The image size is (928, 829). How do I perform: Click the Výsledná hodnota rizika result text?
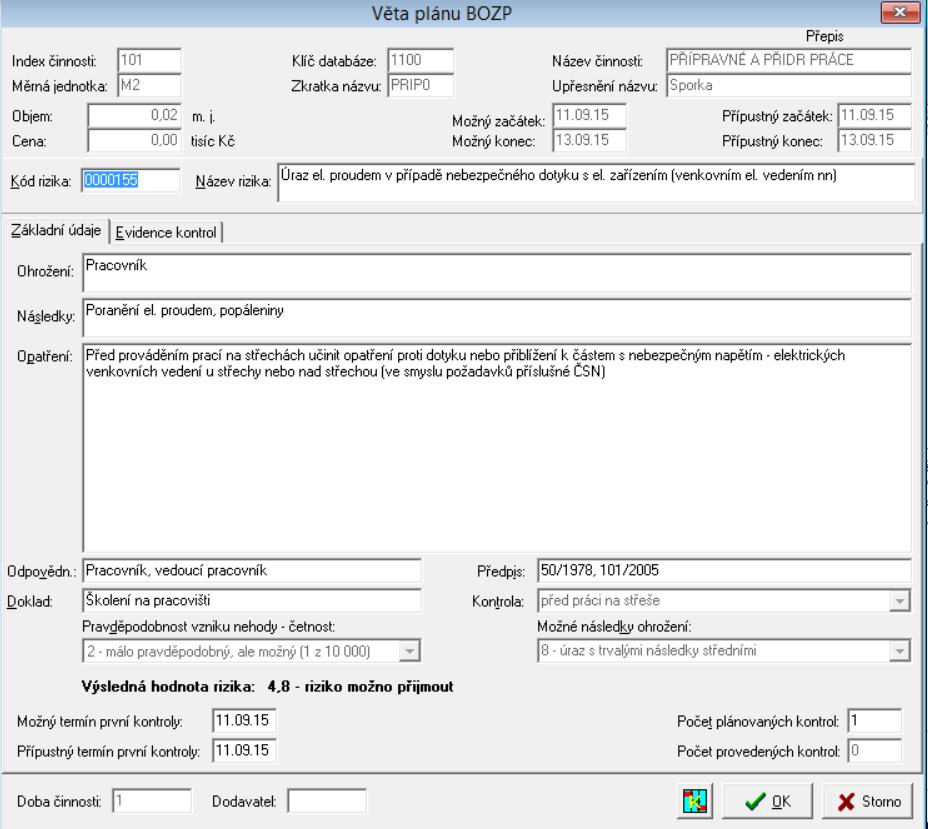pos(268,686)
